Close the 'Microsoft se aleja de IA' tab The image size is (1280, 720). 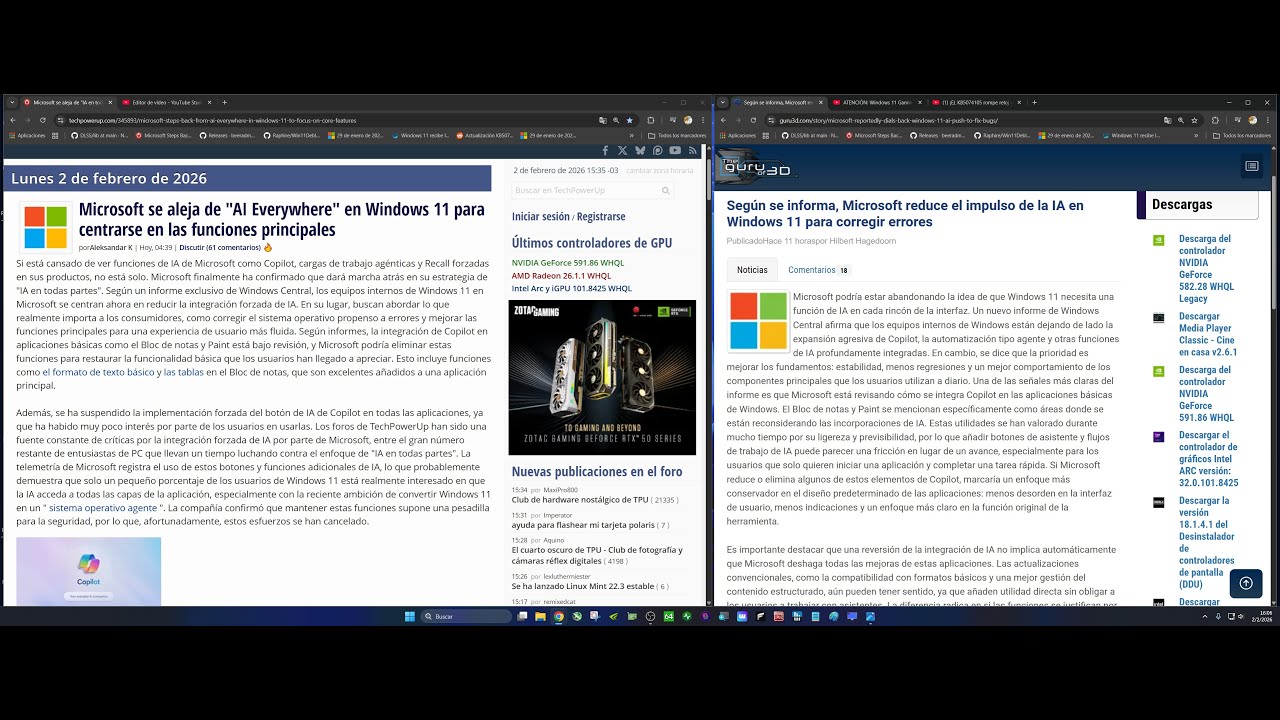(x=109, y=102)
